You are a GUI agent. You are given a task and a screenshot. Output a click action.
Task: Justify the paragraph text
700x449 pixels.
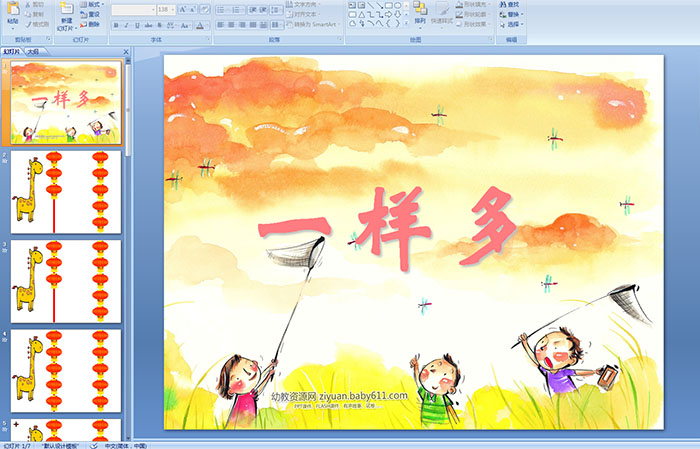[x=253, y=25]
